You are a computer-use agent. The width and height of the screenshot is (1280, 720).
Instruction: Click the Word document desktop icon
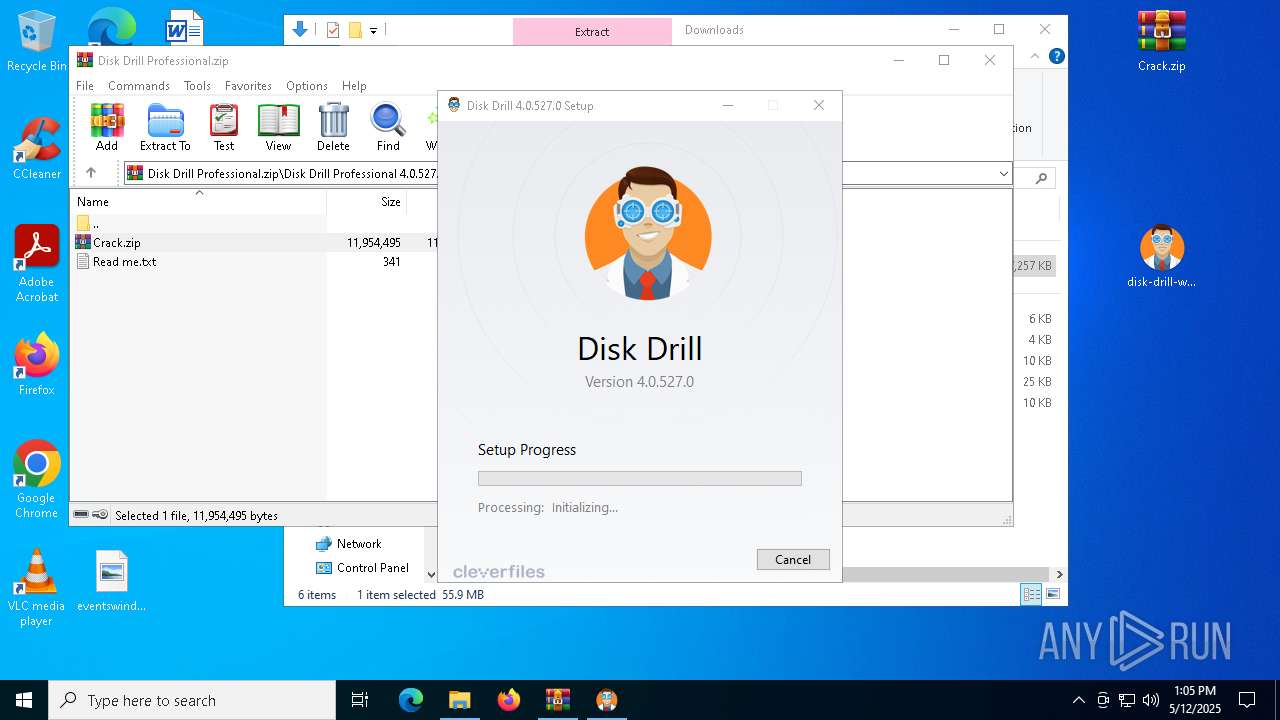(x=183, y=28)
